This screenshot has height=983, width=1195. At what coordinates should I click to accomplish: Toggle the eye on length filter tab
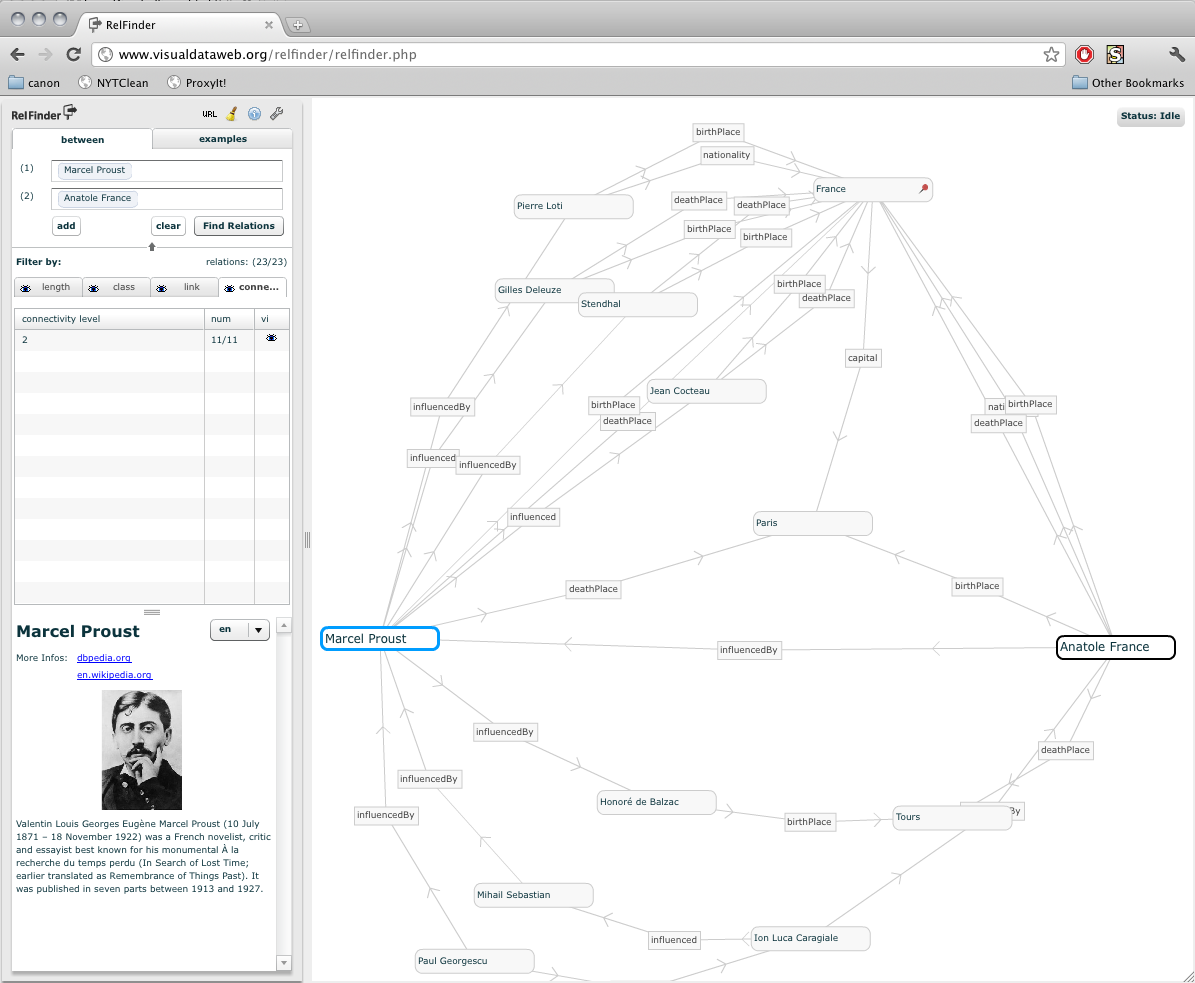pyautogui.click(x=26, y=288)
